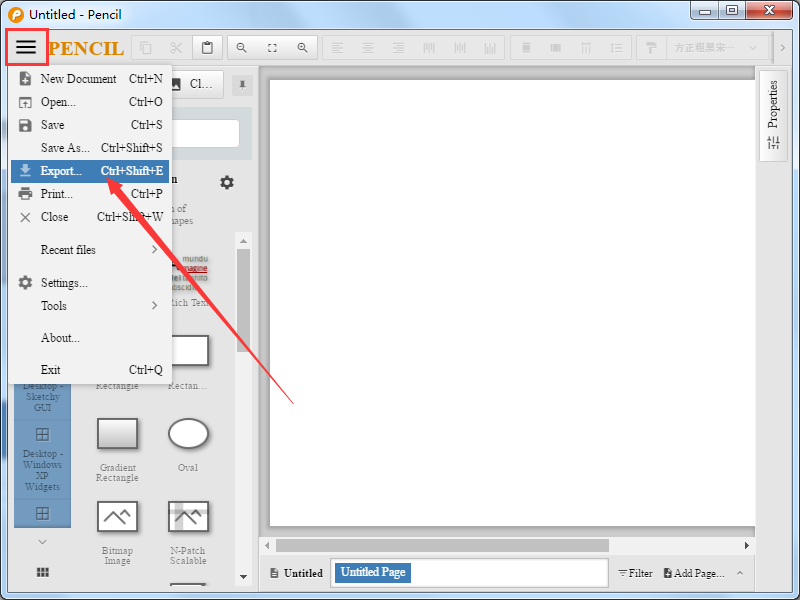Open the font family dropdown
800x600 pixels.
click(x=717, y=48)
